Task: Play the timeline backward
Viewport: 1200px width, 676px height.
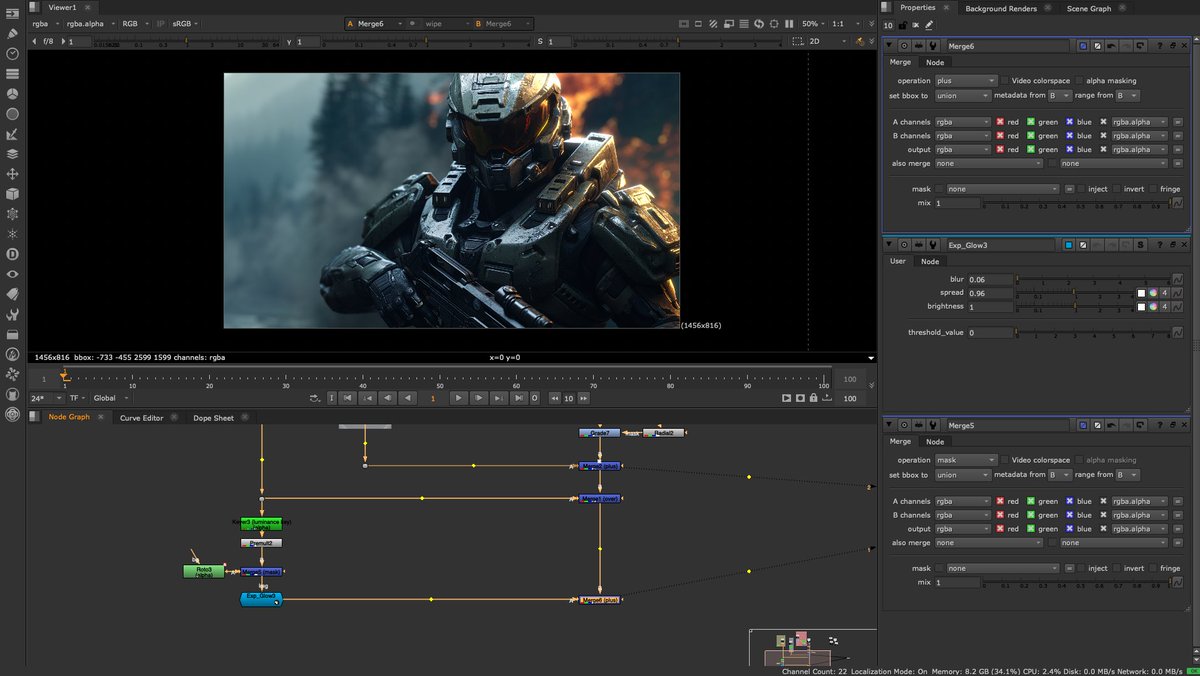Action: (x=408, y=398)
